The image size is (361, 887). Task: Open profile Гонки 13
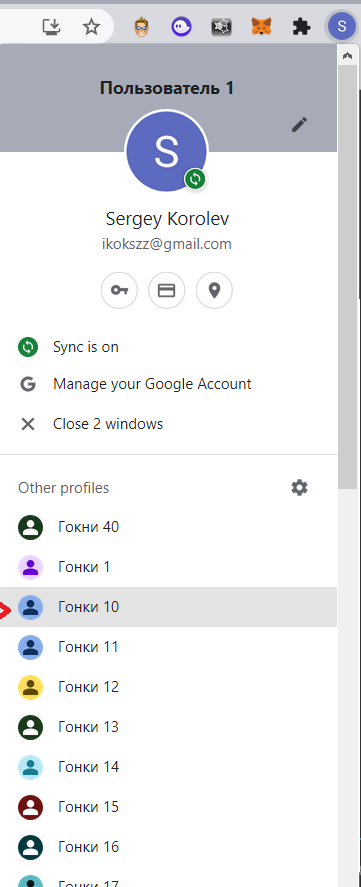click(x=168, y=727)
